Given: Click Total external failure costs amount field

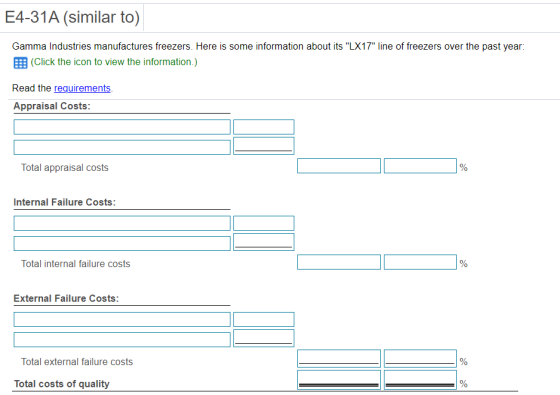Looking at the screenshot, I should pos(339,359).
